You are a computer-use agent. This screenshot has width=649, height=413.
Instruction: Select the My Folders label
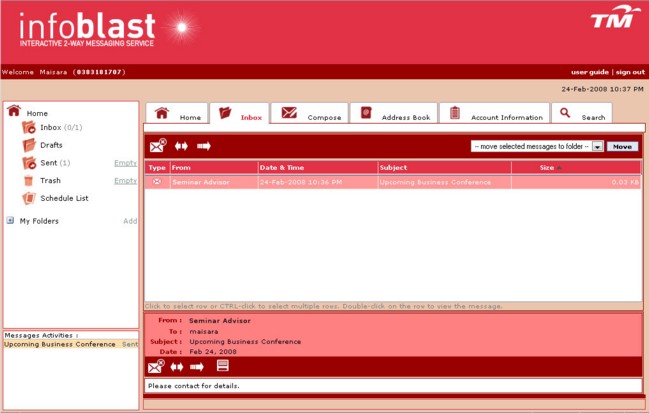click(39, 221)
